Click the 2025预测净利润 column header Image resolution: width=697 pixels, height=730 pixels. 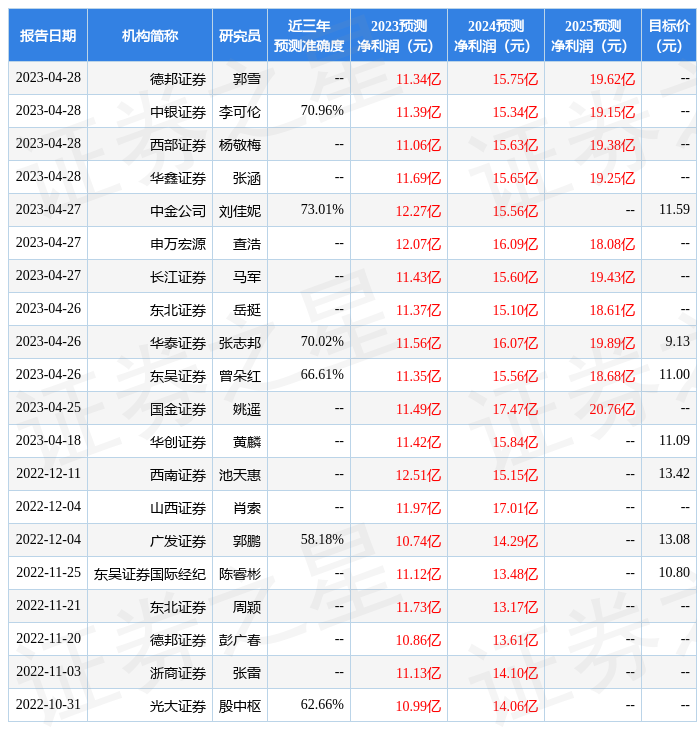tap(593, 35)
